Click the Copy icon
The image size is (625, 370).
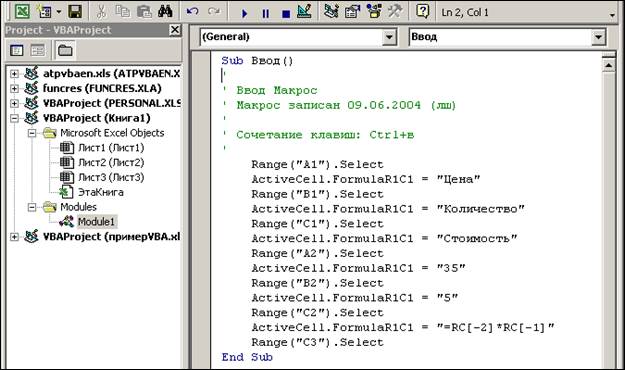[122, 12]
